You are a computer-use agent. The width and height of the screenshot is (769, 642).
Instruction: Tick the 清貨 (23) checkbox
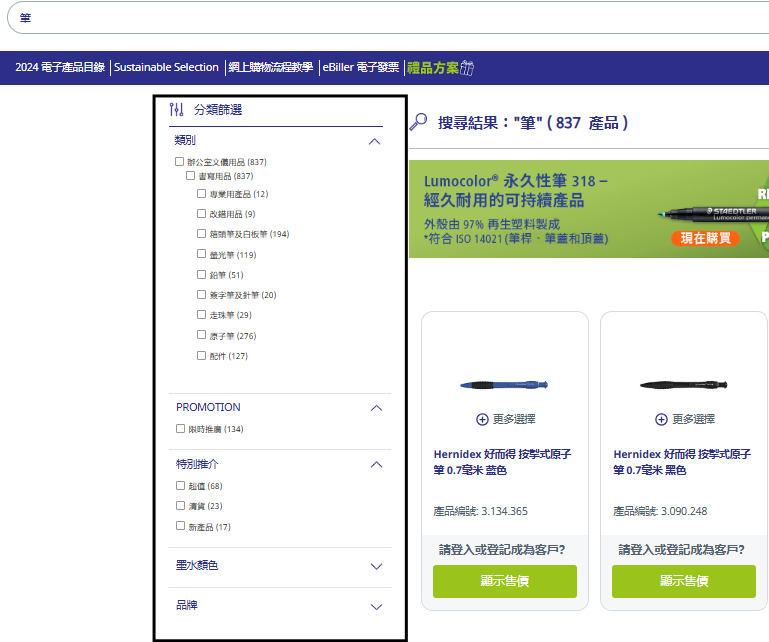[180, 506]
